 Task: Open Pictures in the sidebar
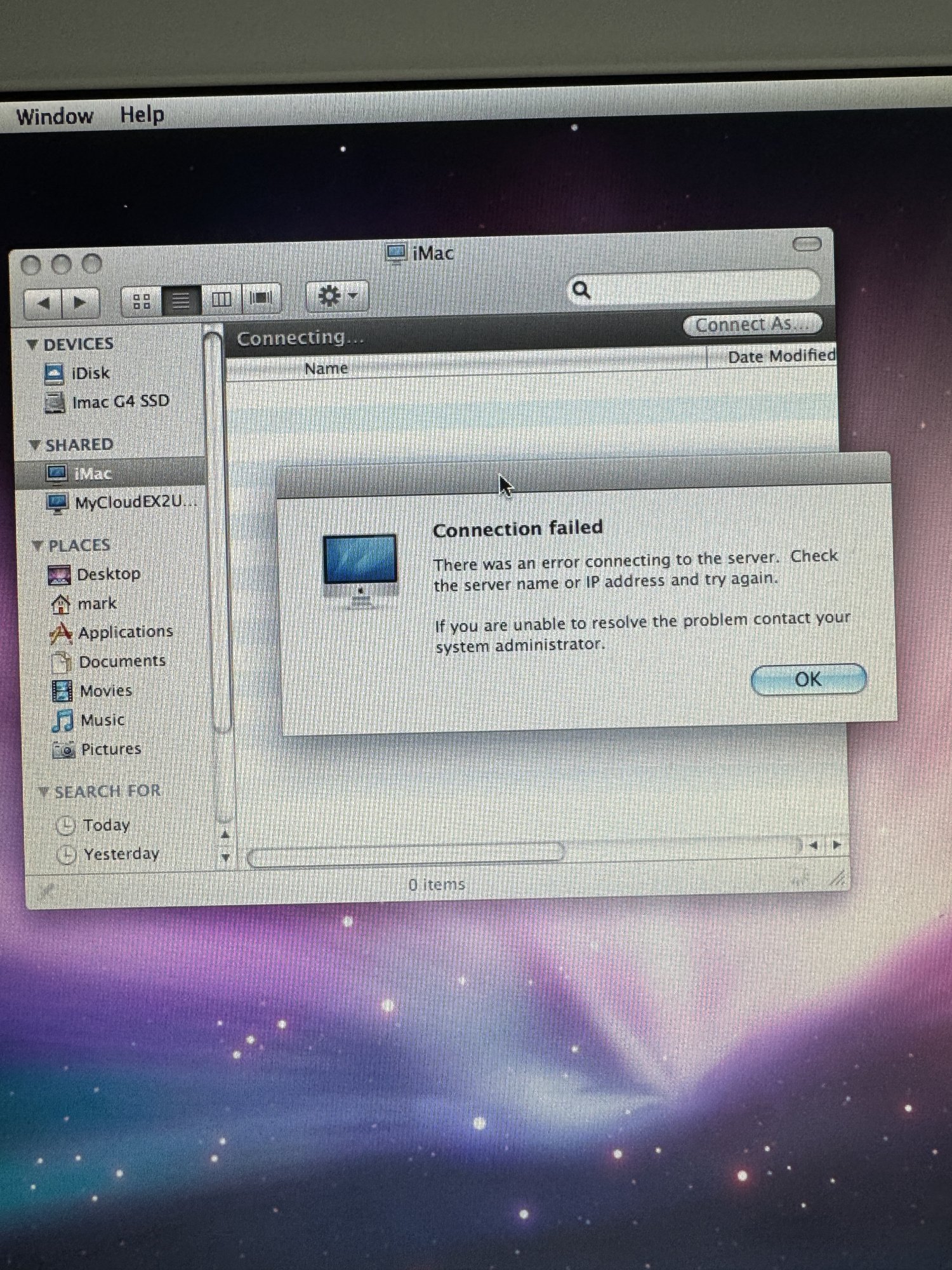[97, 749]
